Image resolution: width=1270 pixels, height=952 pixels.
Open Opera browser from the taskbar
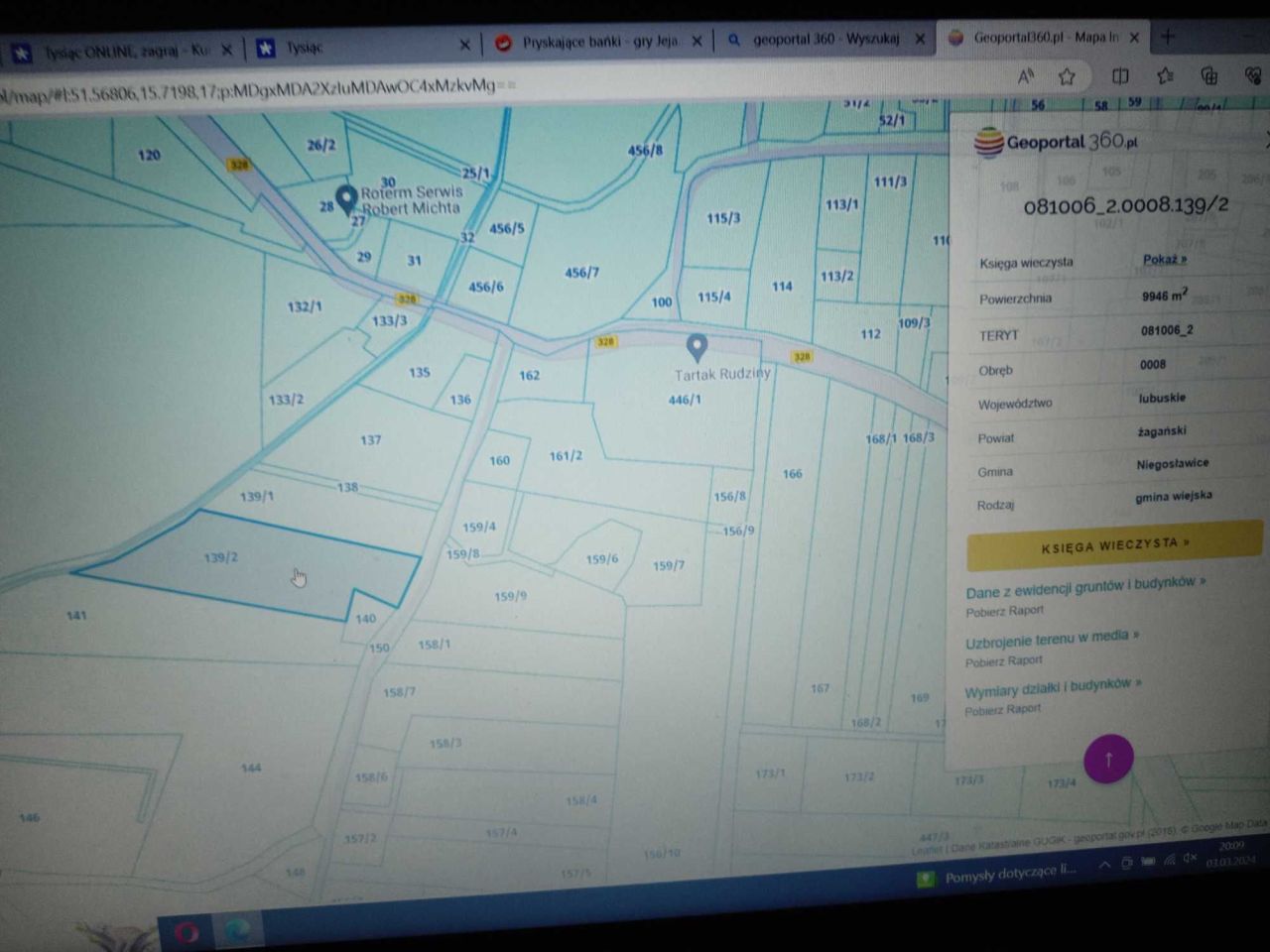pos(187,932)
